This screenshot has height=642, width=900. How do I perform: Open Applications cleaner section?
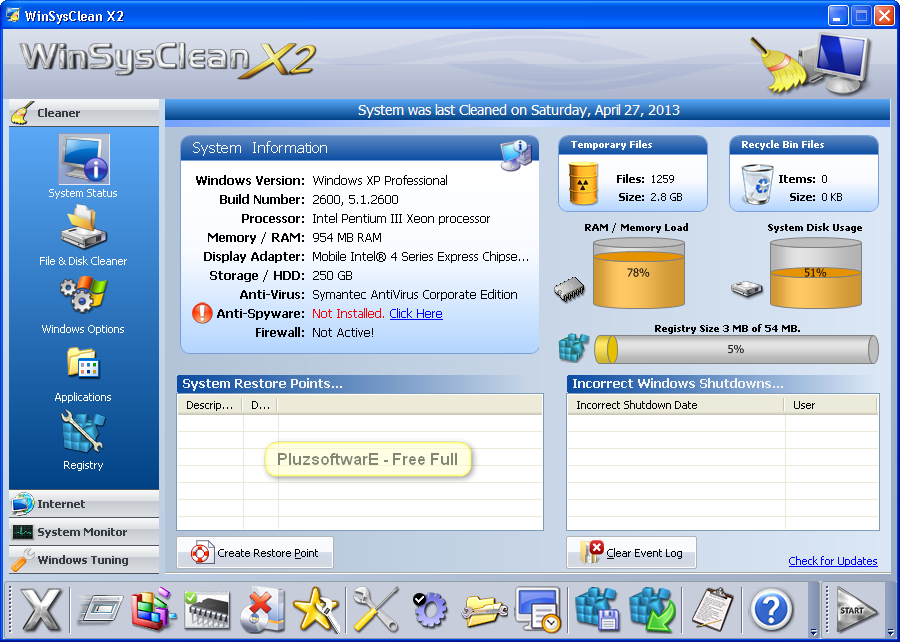pyautogui.click(x=84, y=373)
